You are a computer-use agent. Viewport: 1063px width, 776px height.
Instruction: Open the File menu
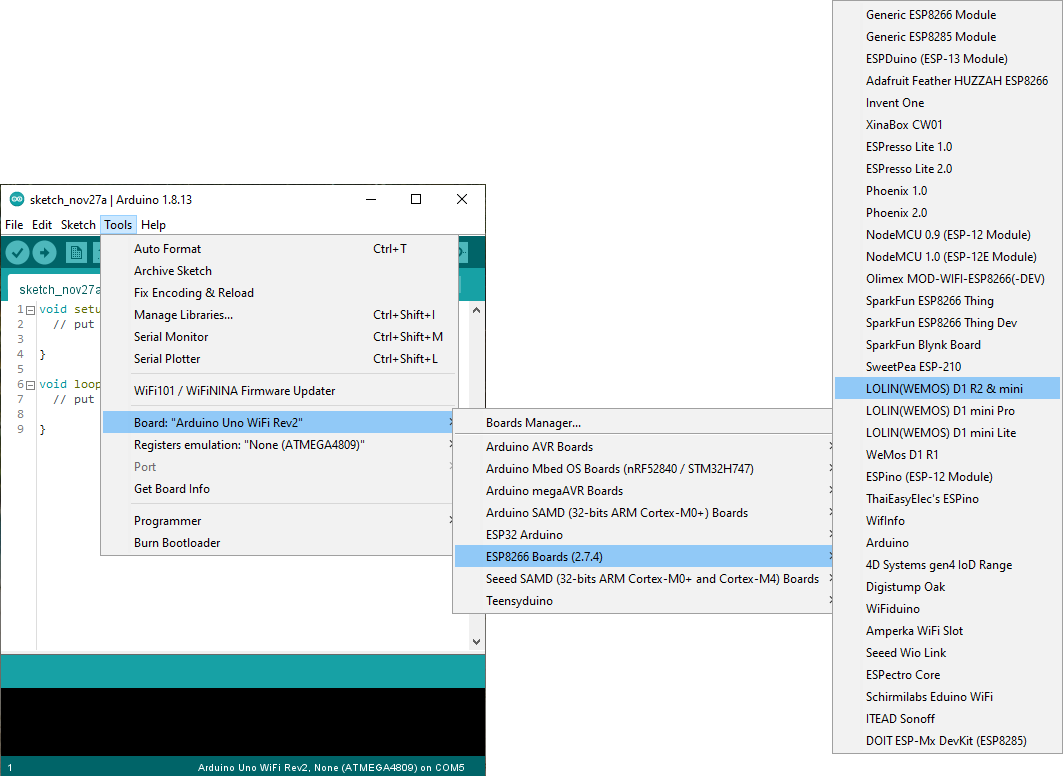[14, 225]
